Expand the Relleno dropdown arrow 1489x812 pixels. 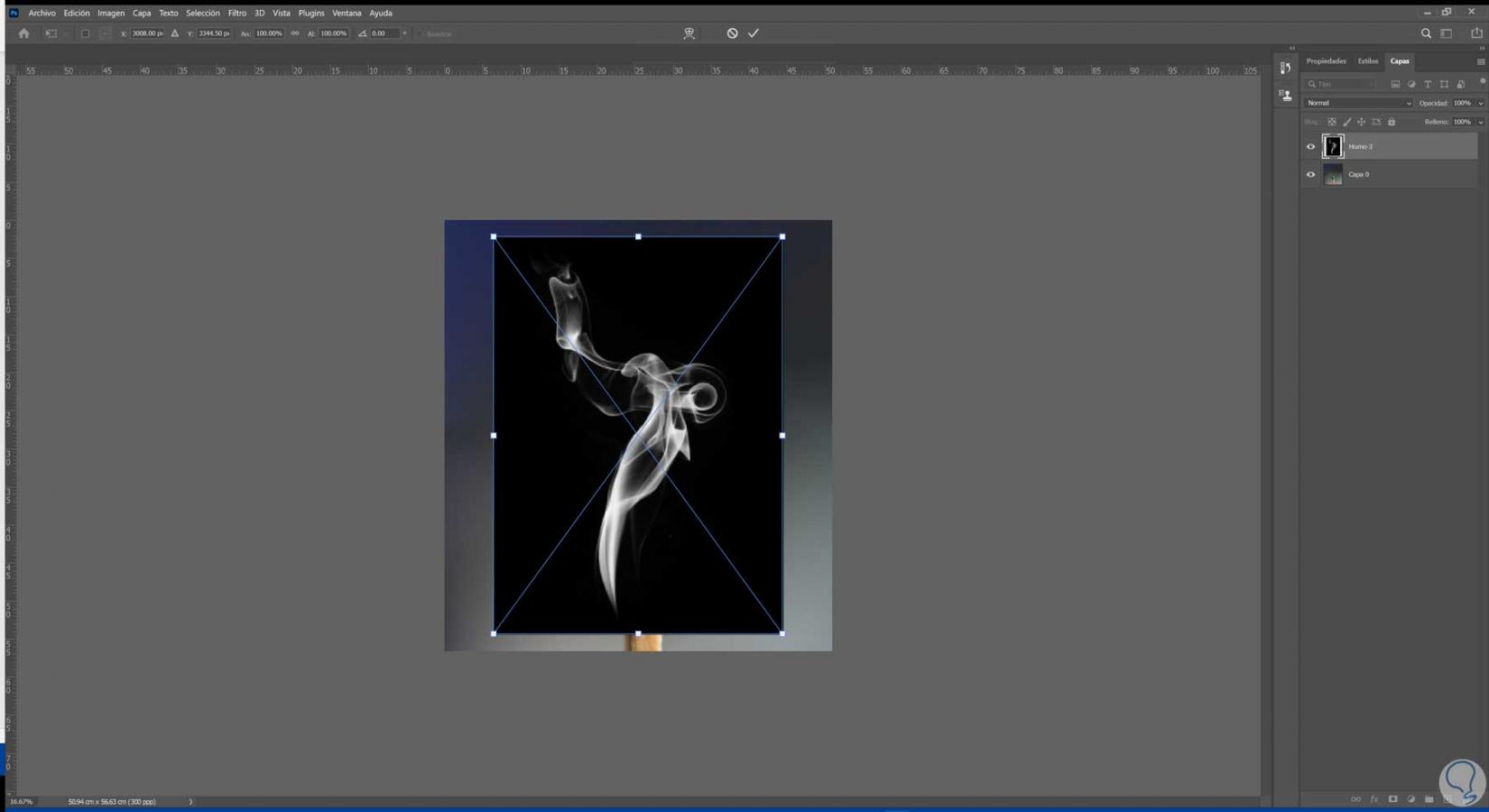pyautogui.click(x=1480, y=122)
